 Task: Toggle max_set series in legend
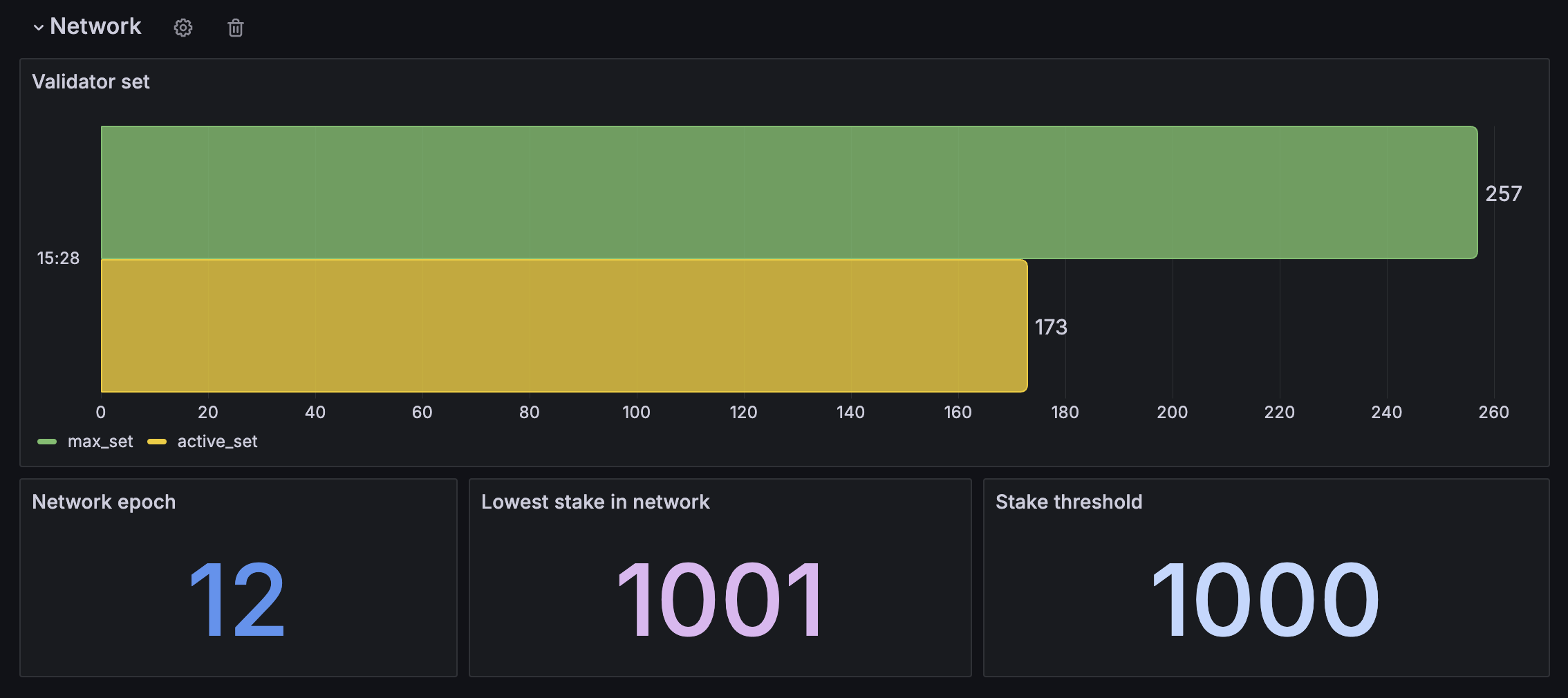click(x=100, y=442)
